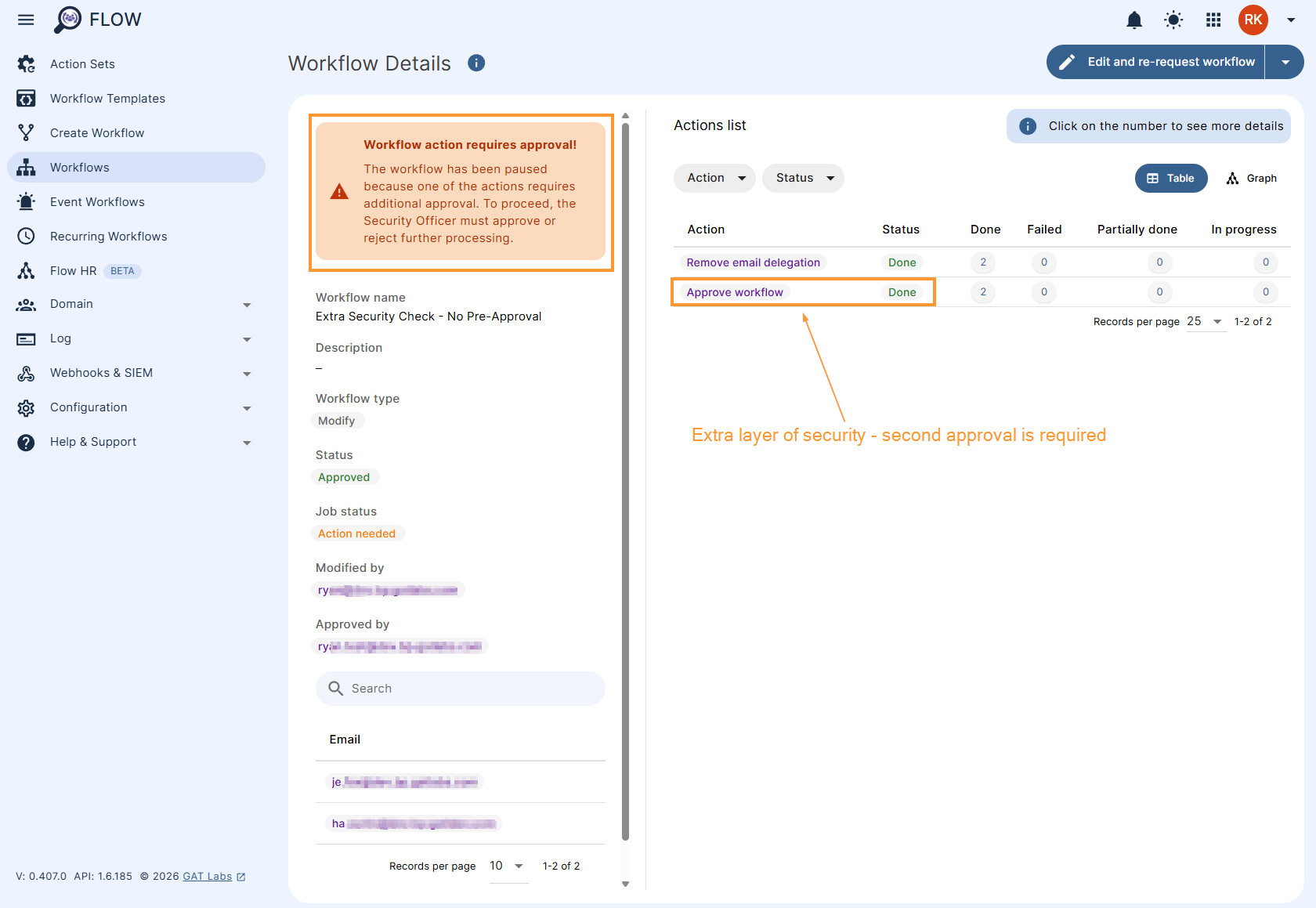Open the apps grid in the header
Screen dimensions: 1316x908
click(1213, 20)
